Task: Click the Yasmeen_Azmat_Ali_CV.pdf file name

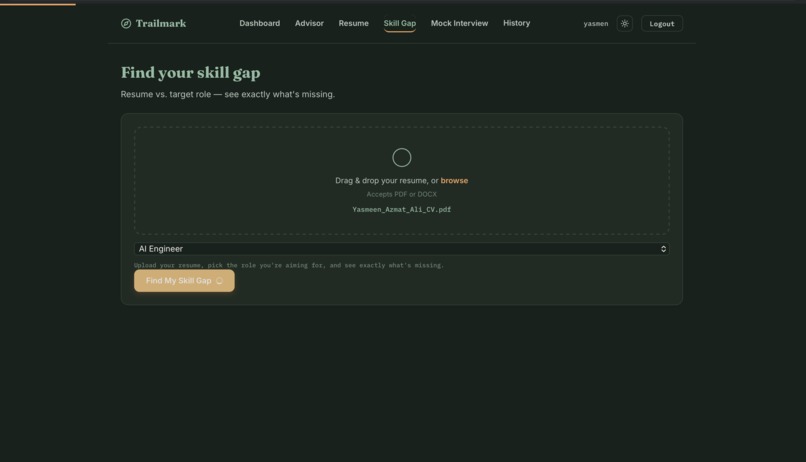Action: (x=401, y=210)
